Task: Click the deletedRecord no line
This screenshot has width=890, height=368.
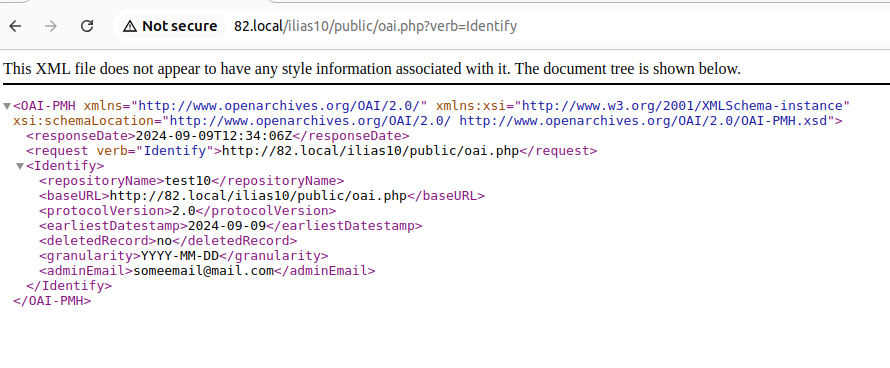Action: (168, 241)
